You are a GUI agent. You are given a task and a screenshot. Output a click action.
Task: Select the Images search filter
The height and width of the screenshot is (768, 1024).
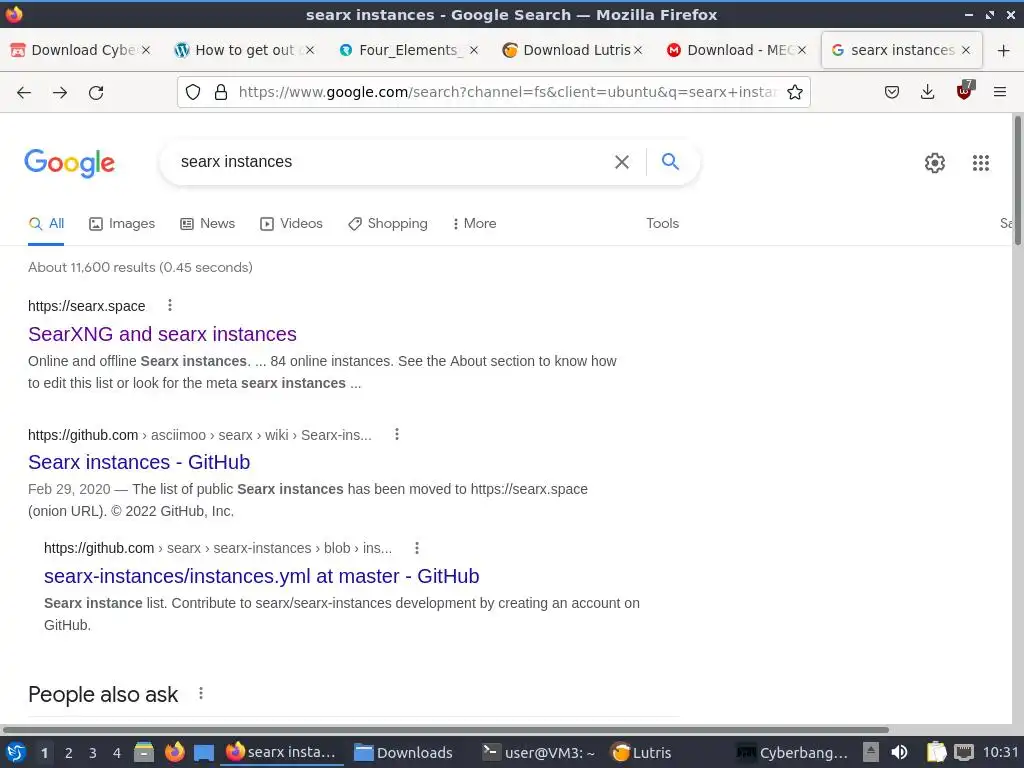point(122,224)
